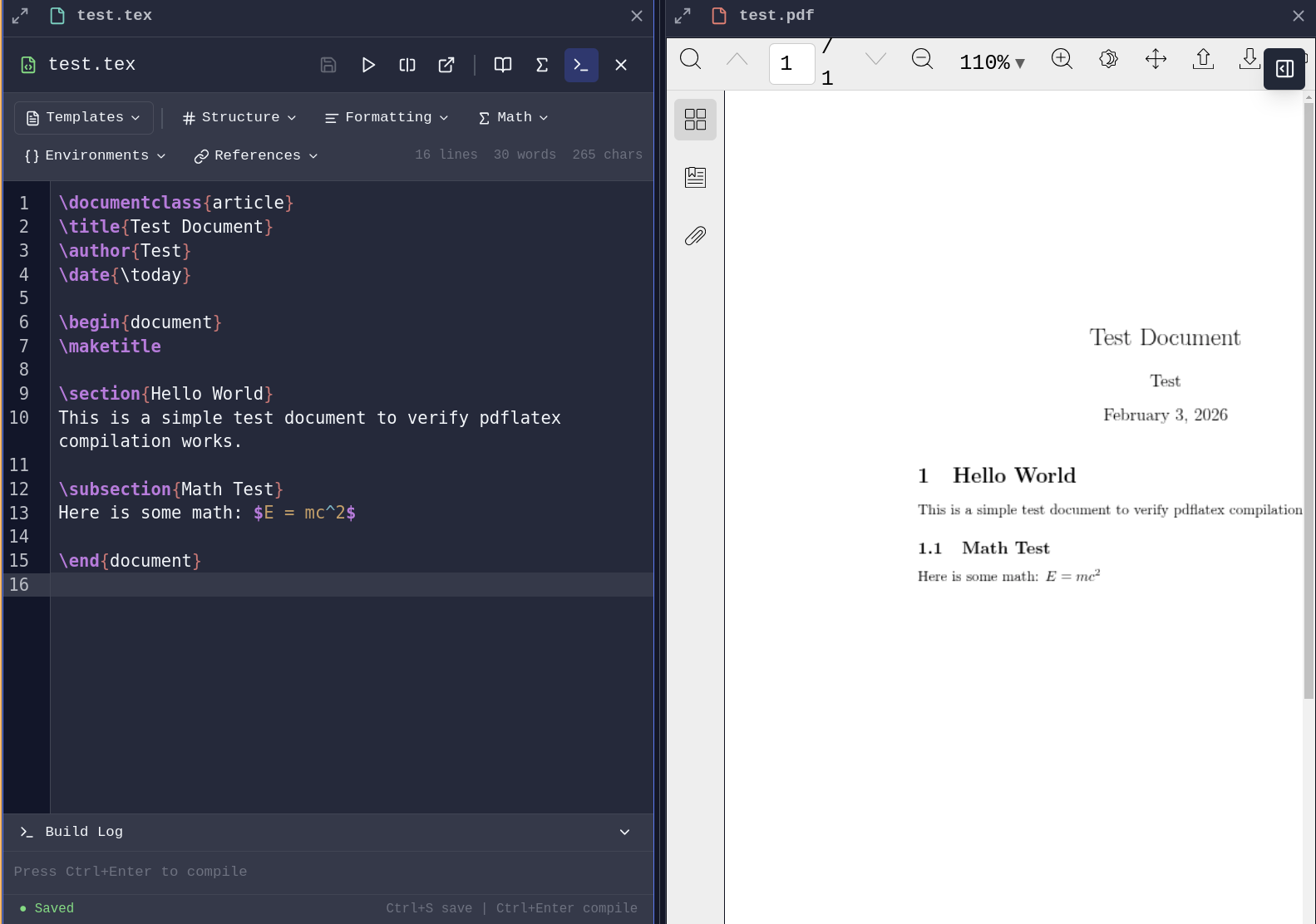This screenshot has height=924, width=1316.
Task: Toggle PDF dark theme icon
Action: click(x=1108, y=59)
